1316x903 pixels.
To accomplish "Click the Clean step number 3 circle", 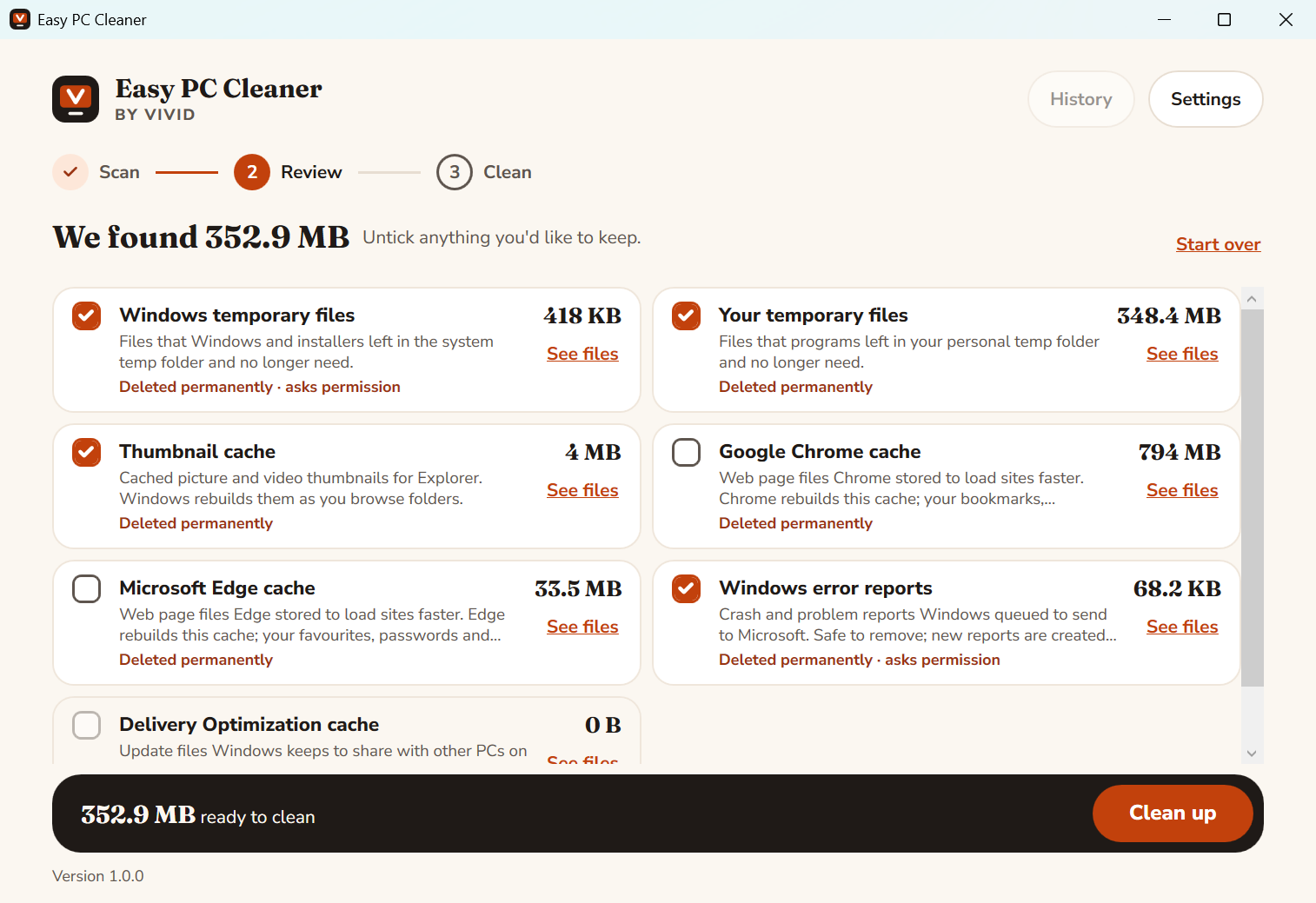I will (x=455, y=172).
